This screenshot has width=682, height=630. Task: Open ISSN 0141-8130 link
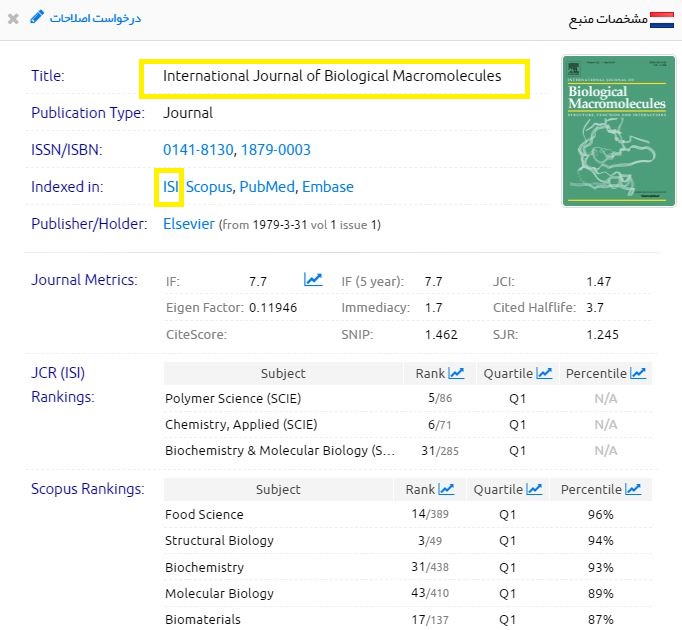click(198, 150)
